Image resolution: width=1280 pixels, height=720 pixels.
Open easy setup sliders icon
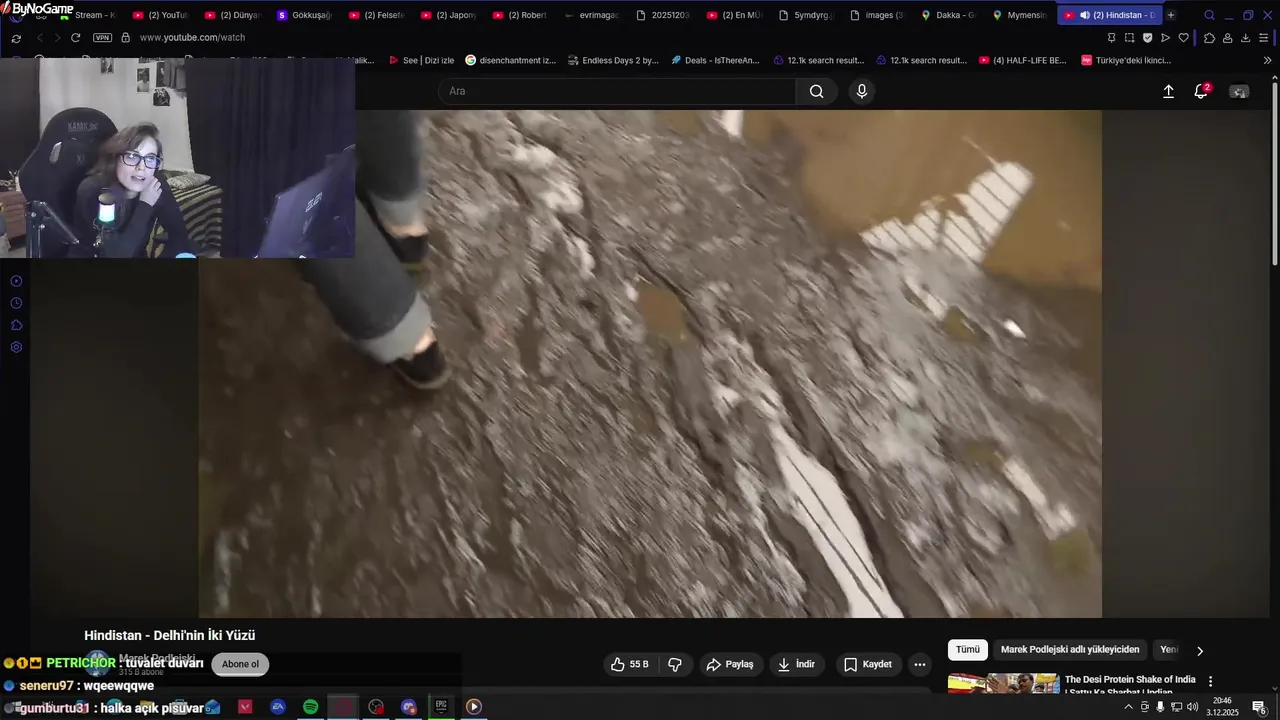(x=1264, y=37)
